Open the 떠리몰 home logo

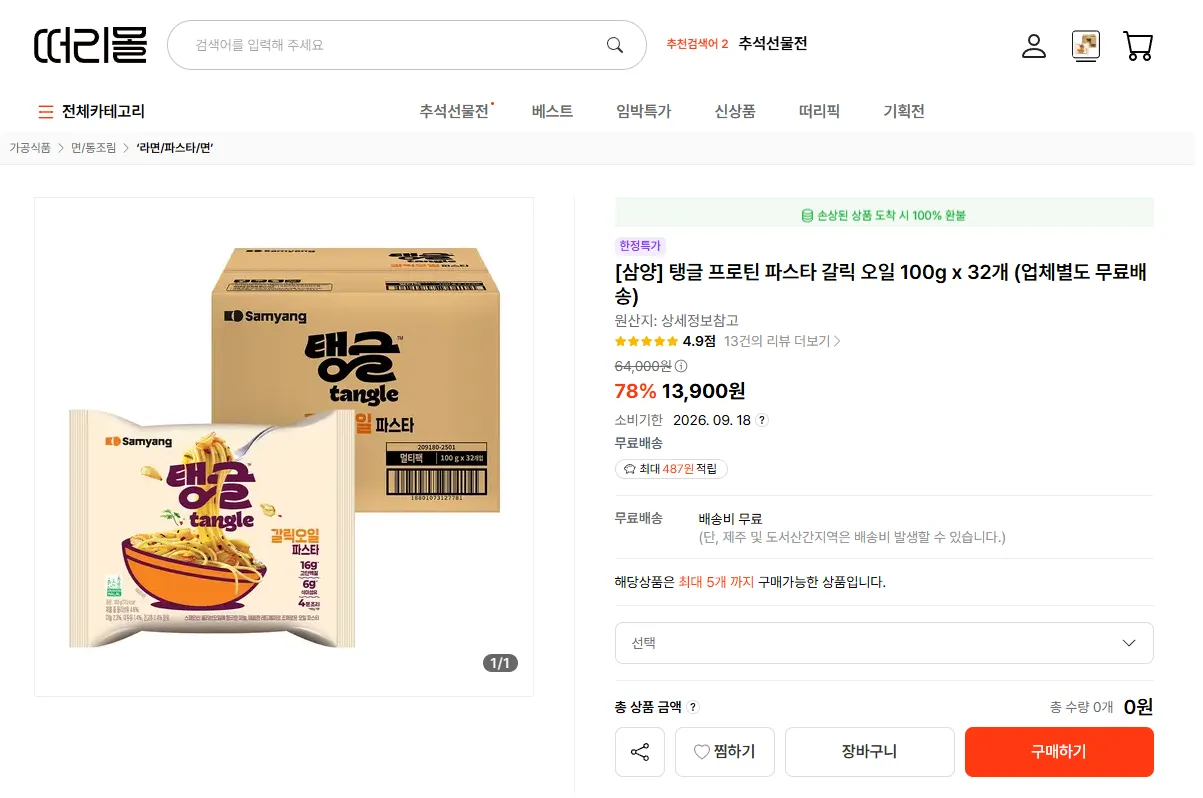(90, 45)
